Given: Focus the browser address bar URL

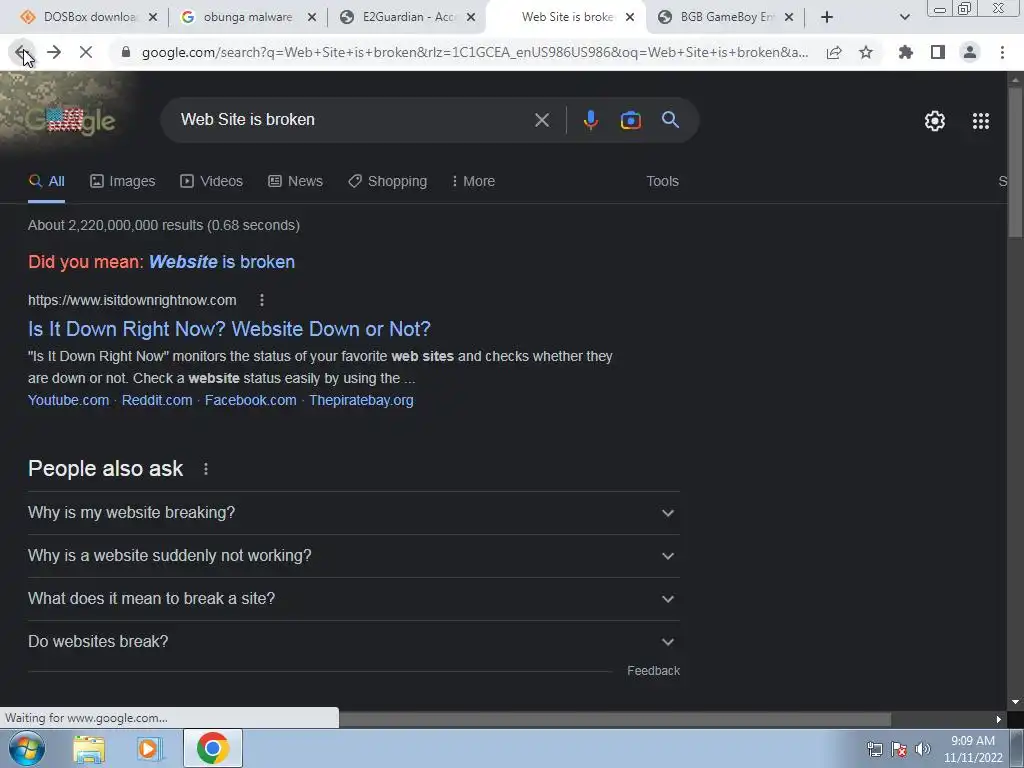Looking at the screenshot, I should coord(475,52).
